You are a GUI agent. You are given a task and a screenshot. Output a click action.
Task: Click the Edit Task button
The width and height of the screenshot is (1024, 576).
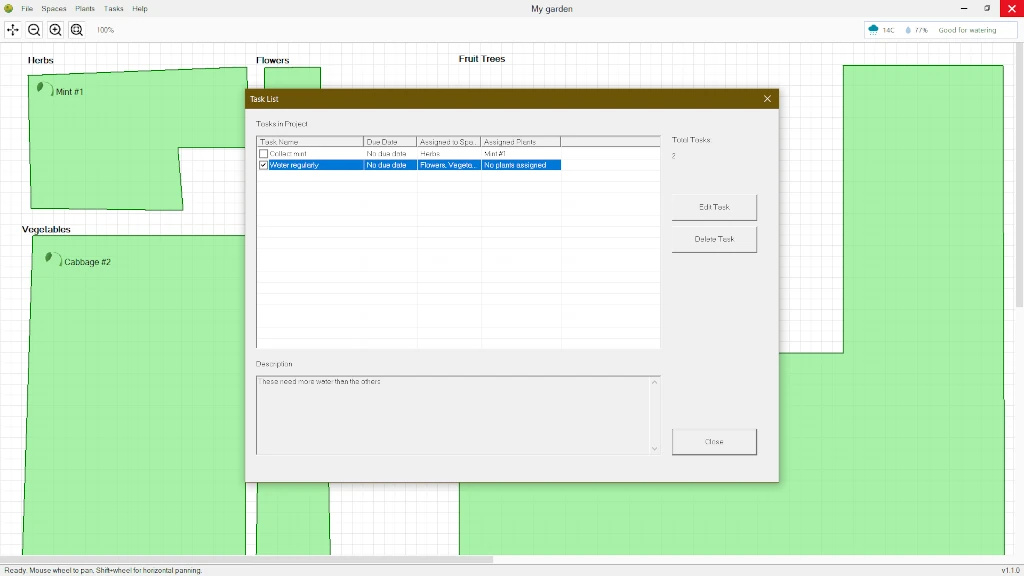(x=714, y=207)
